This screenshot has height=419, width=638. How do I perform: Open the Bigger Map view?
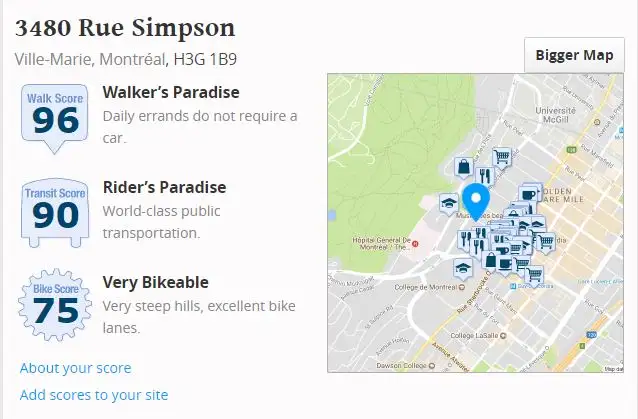[574, 55]
